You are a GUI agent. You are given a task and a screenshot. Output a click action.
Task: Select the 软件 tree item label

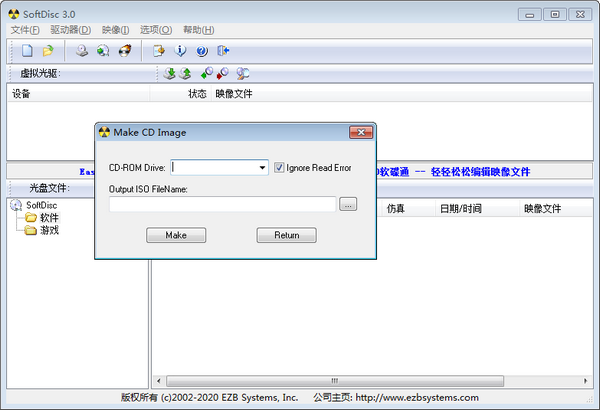[x=49, y=218]
